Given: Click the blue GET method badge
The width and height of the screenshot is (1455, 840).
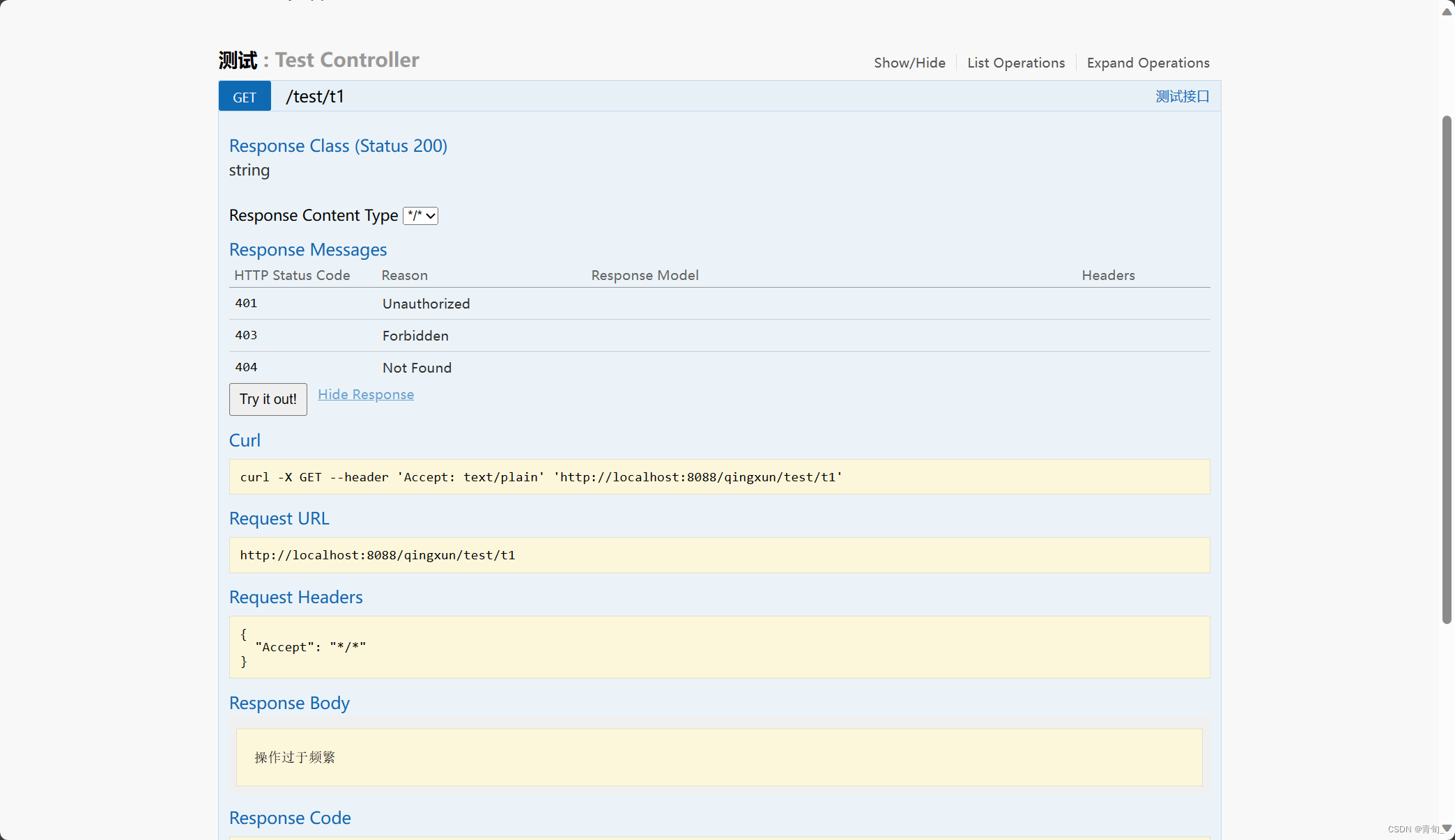Looking at the screenshot, I should click(x=245, y=97).
